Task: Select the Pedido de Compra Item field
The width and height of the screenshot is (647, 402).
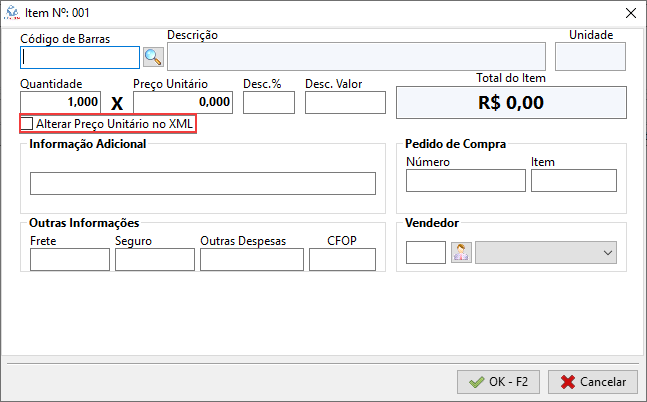Action: [x=573, y=180]
